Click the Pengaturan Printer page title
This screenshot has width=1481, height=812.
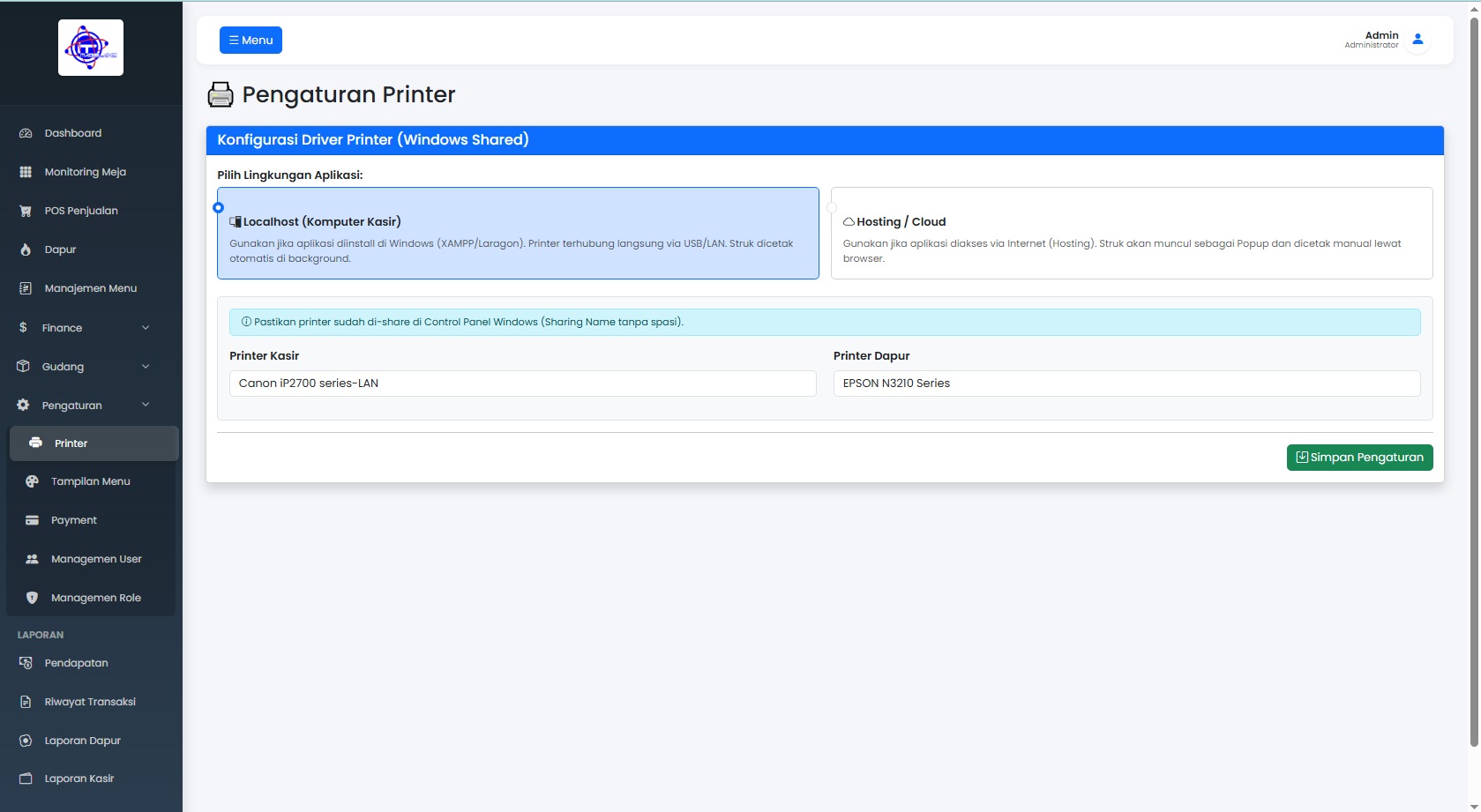tap(348, 94)
